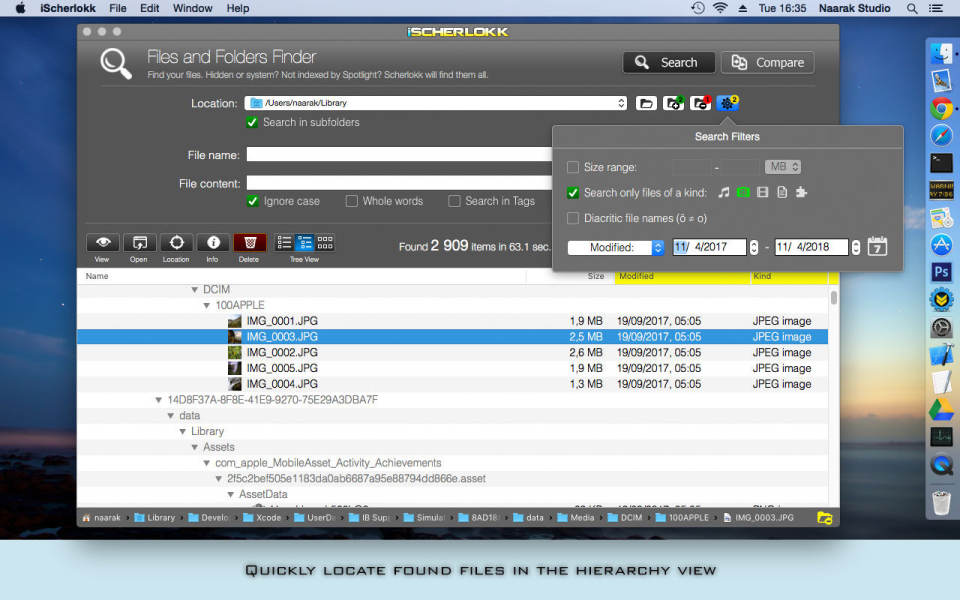Click the Location target toolbar button
Screen dimensions: 960x600
coord(176,243)
